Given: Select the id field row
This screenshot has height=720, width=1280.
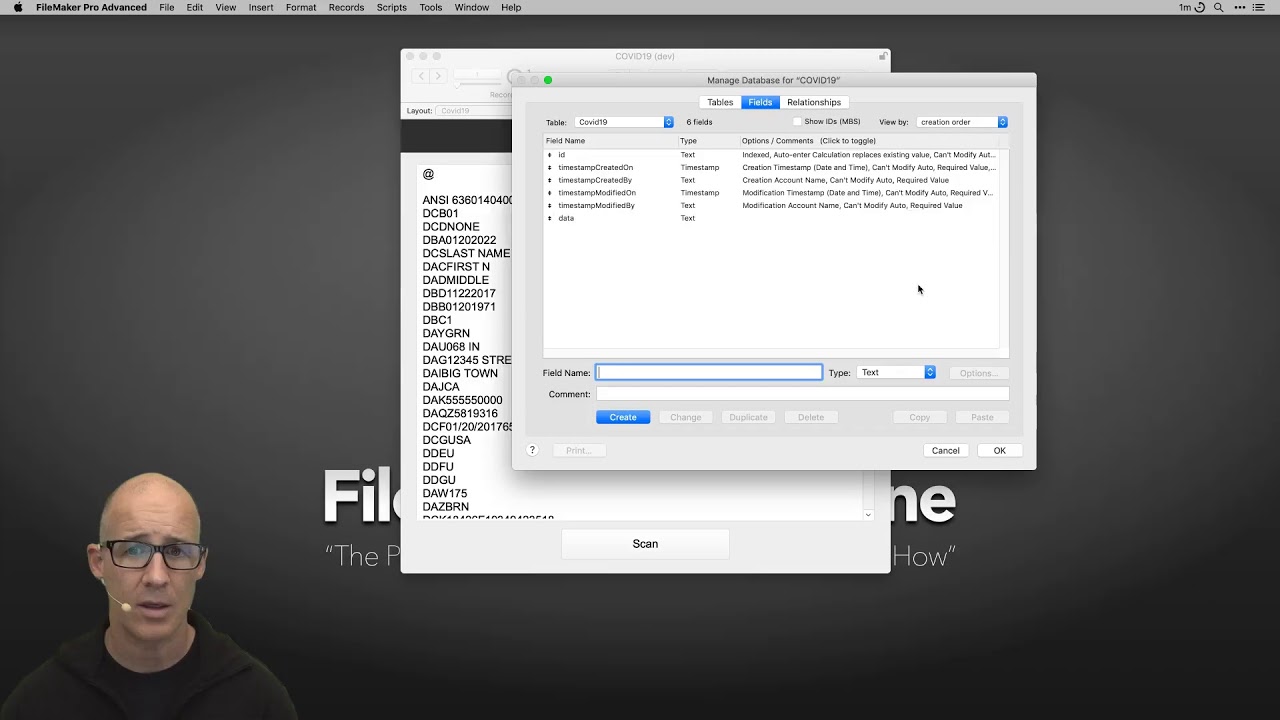Looking at the screenshot, I should coord(771,155).
